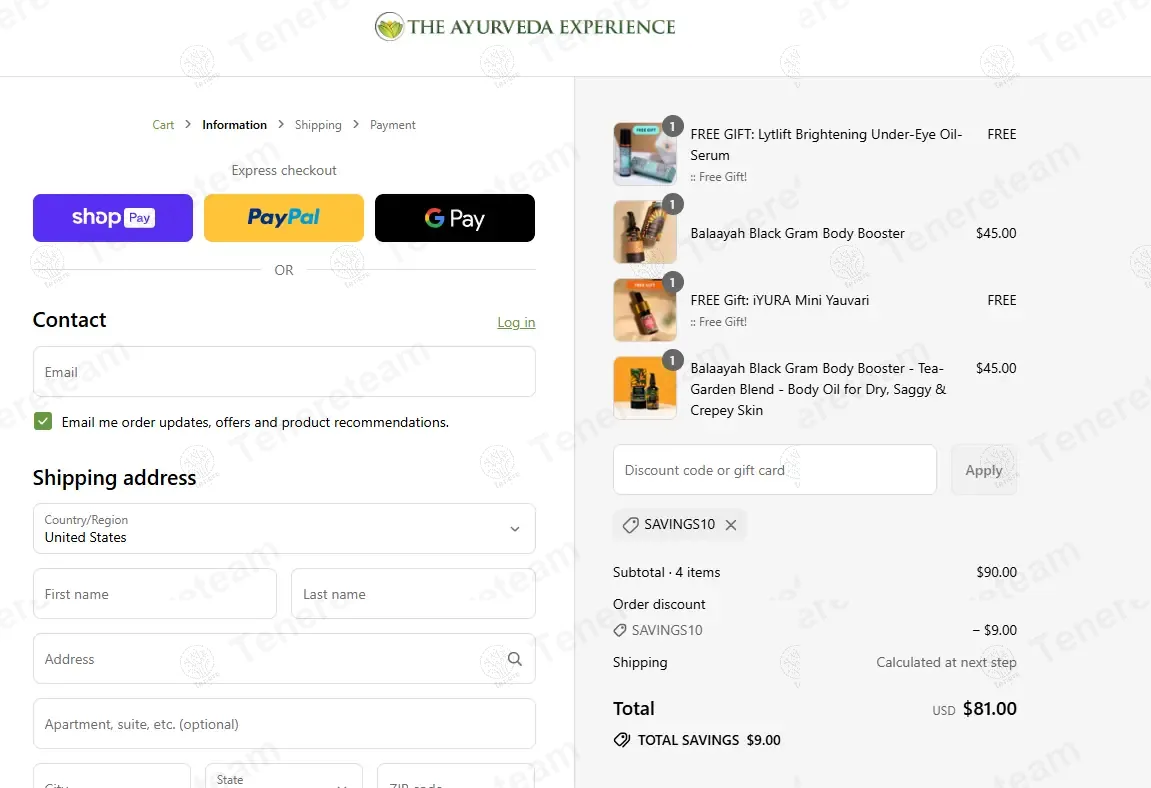Click the Lytlift Under-Eye Serum product thumbnail
The height and width of the screenshot is (788, 1151).
(x=645, y=154)
